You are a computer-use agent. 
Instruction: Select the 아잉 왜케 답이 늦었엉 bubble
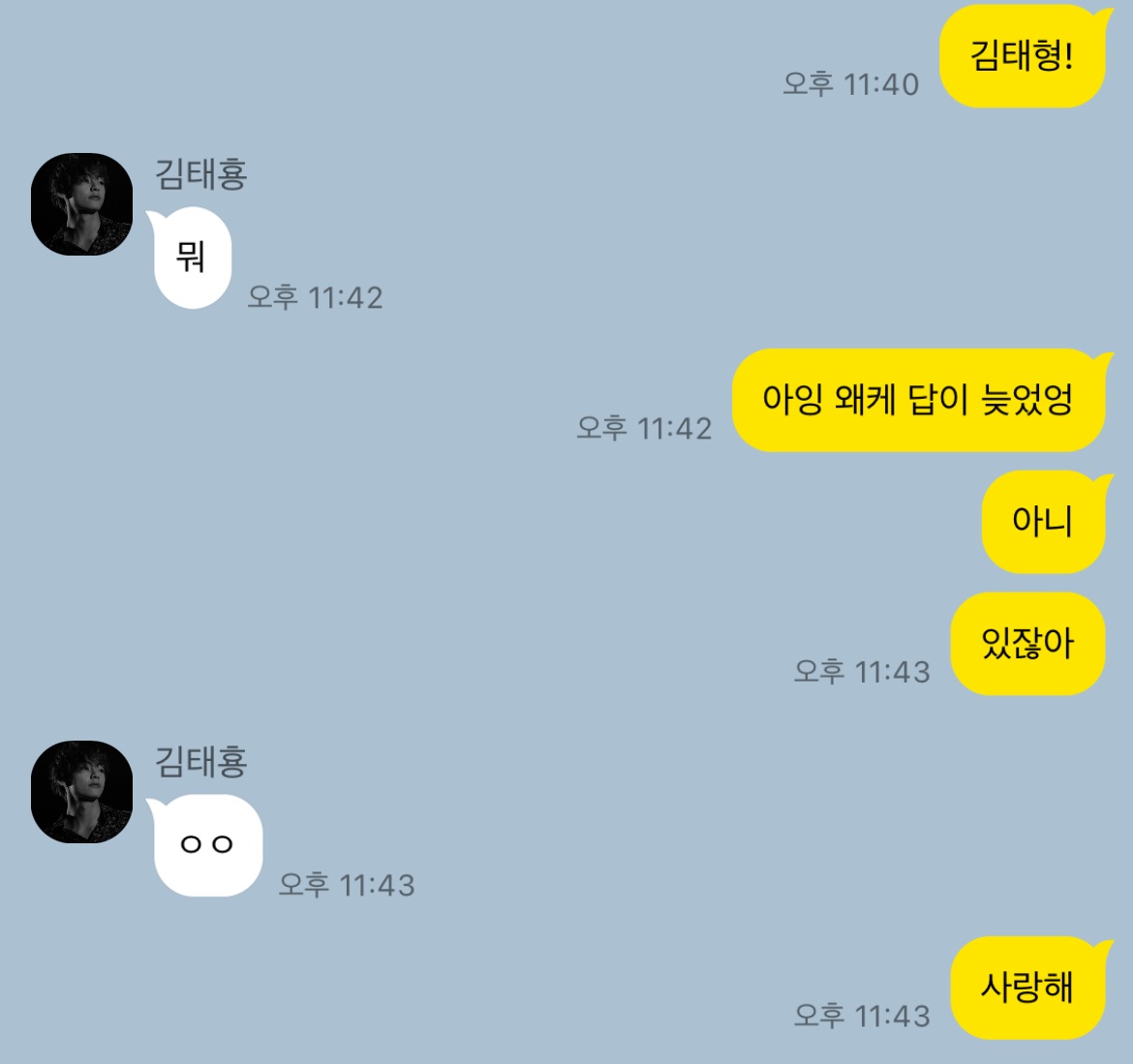(918, 400)
